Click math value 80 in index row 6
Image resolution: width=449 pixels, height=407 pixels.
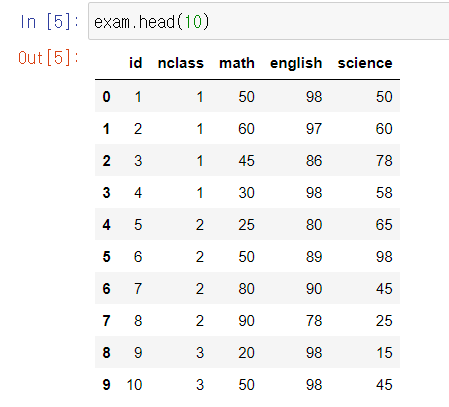pos(246,289)
